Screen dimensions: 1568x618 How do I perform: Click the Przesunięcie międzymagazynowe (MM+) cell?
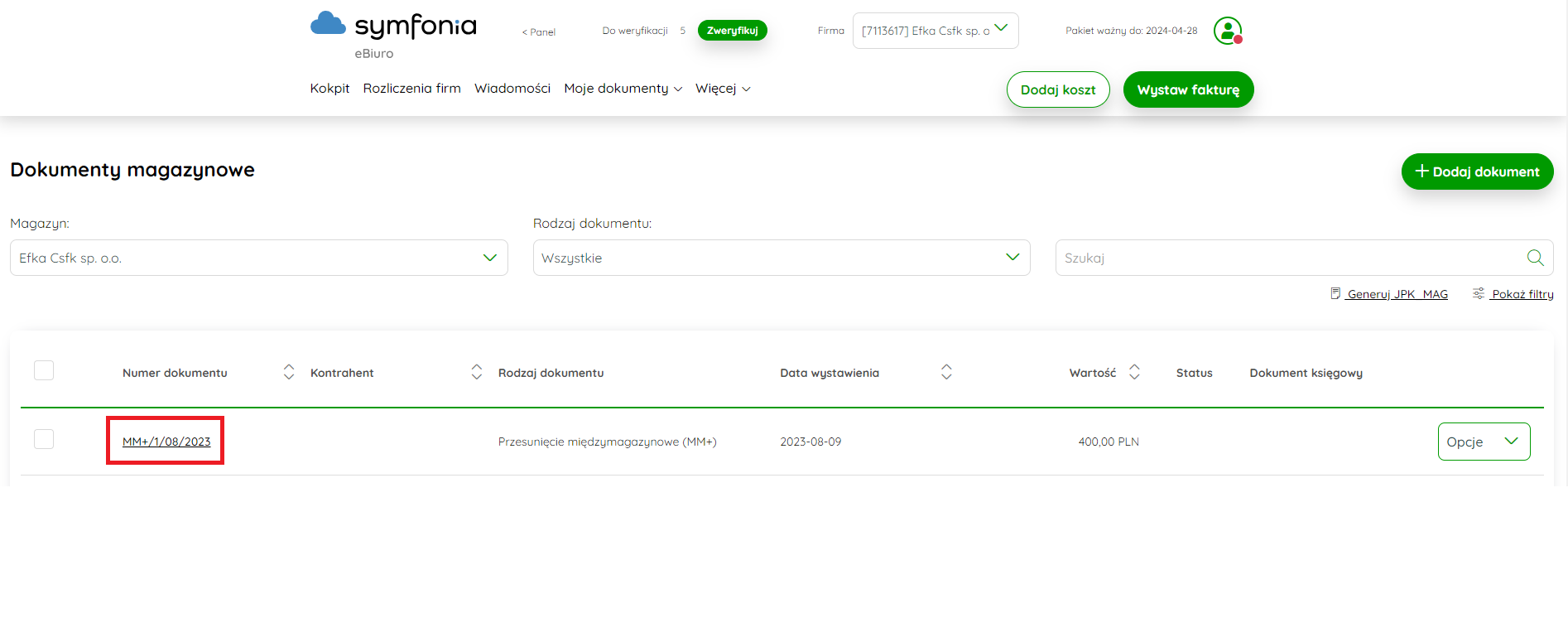tap(608, 442)
